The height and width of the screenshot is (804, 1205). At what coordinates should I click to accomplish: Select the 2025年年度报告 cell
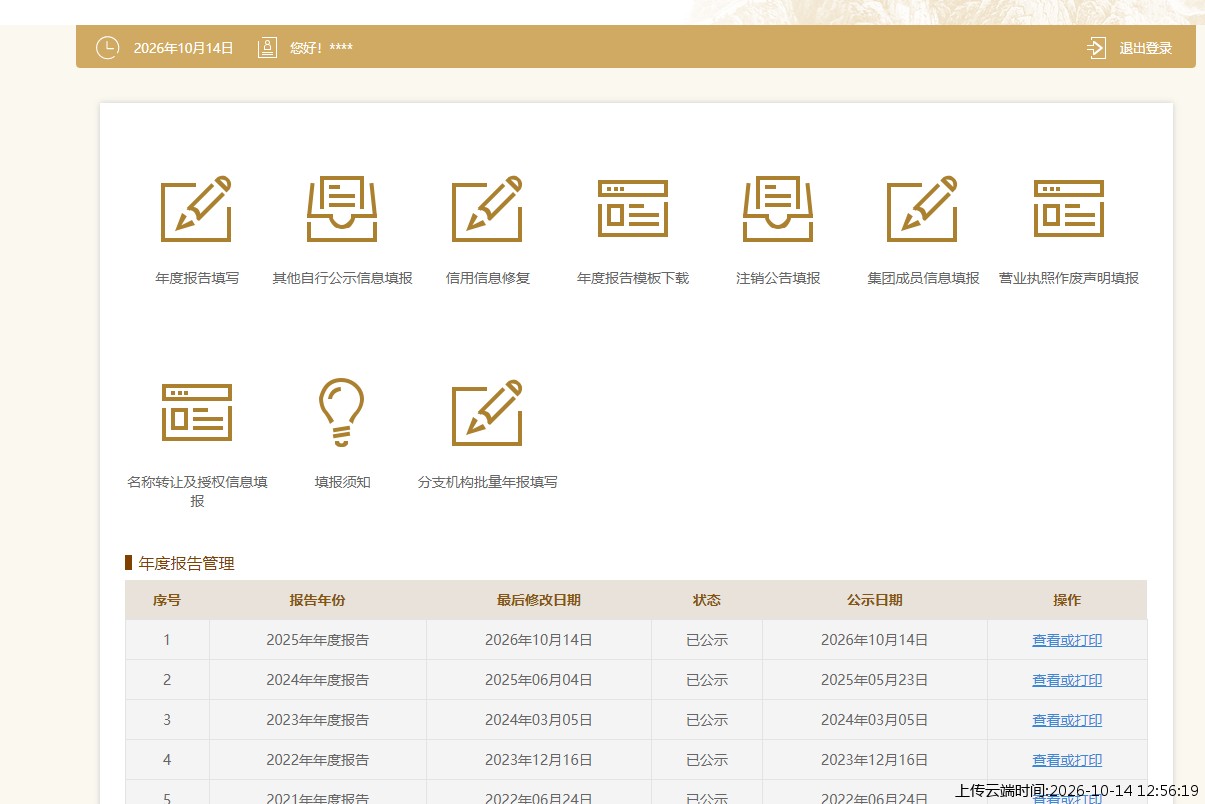pyautogui.click(x=318, y=640)
